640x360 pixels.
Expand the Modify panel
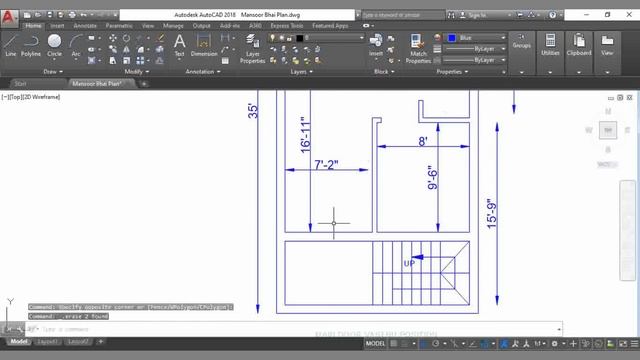(137, 71)
